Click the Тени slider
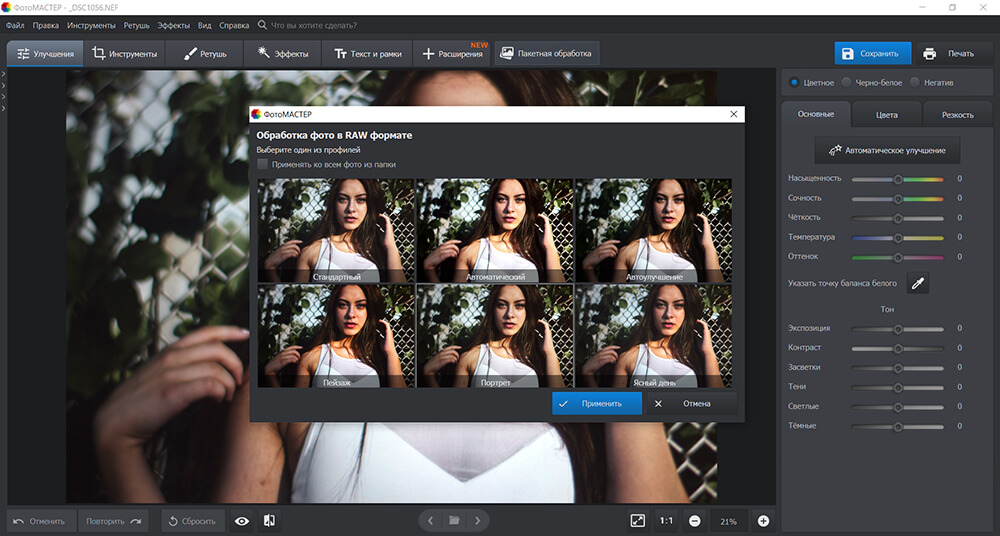The image size is (1000, 536). click(897, 387)
